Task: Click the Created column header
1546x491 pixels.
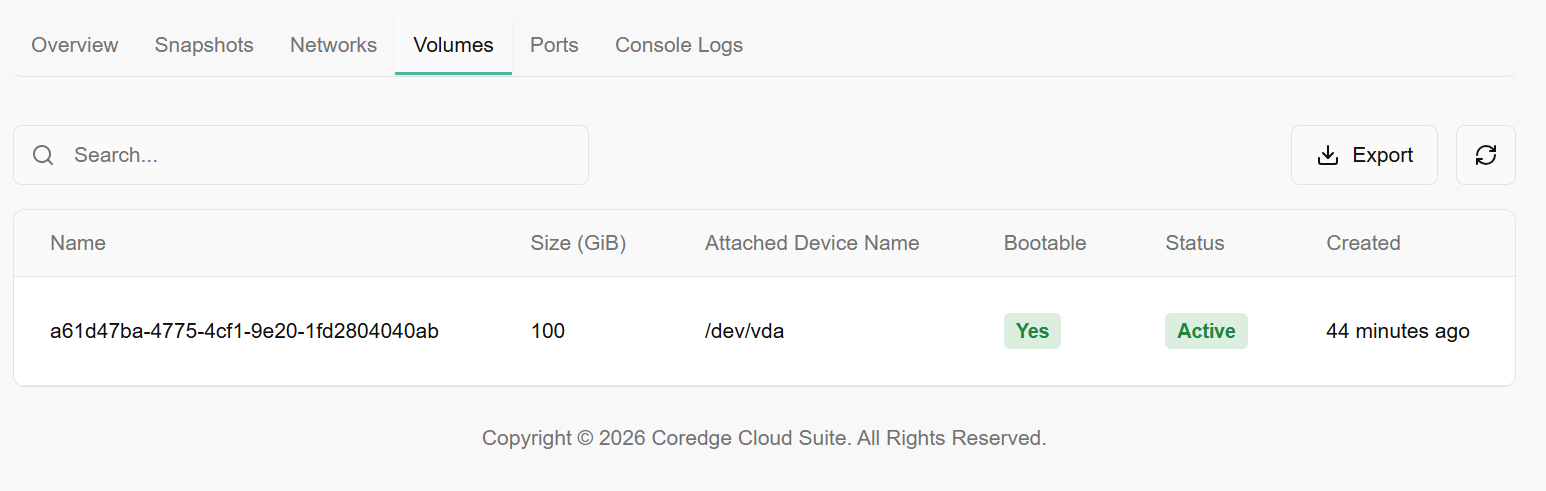Action: coord(1362,243)
